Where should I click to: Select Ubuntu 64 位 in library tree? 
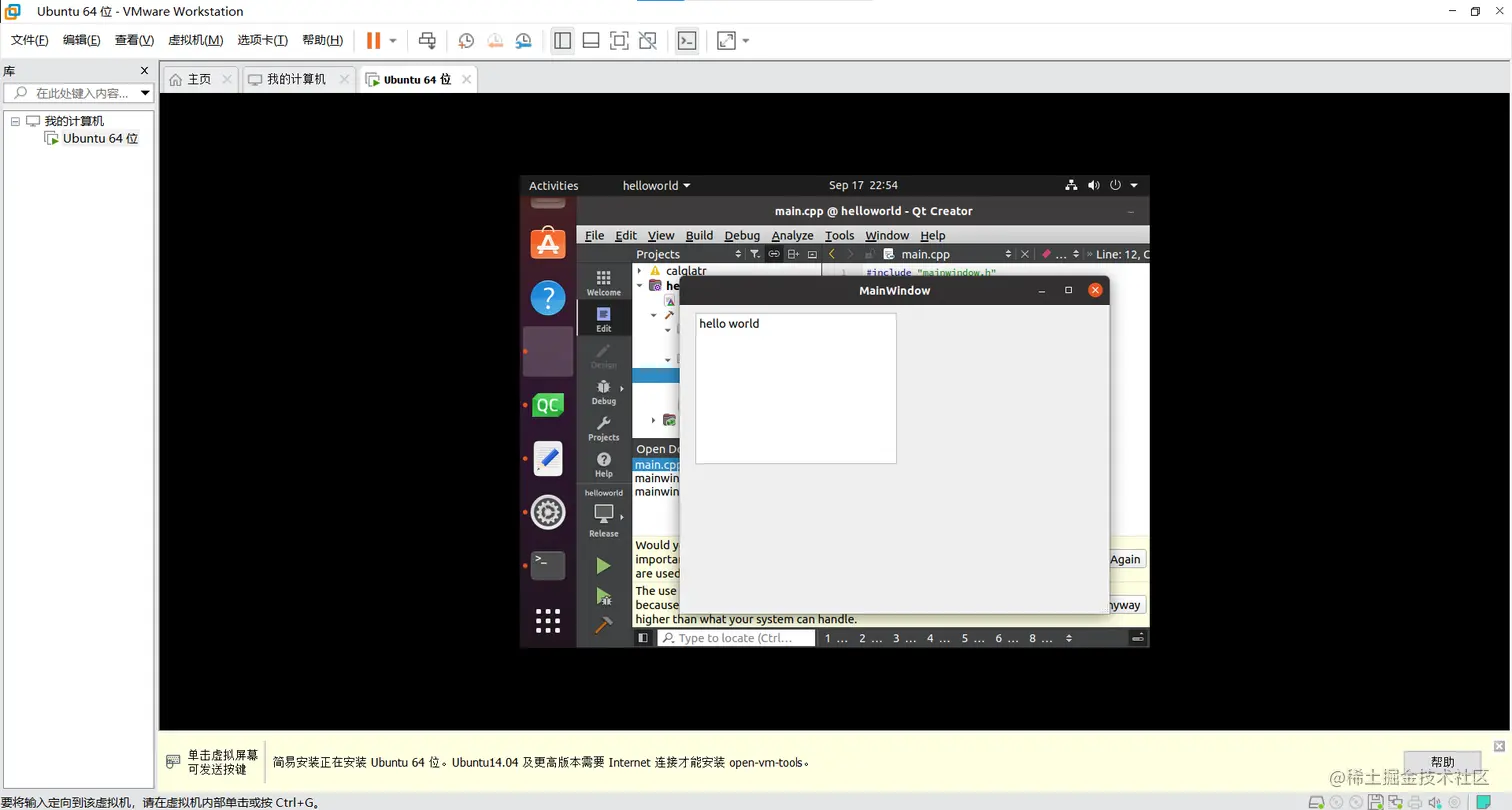click(x=100, y=138)
